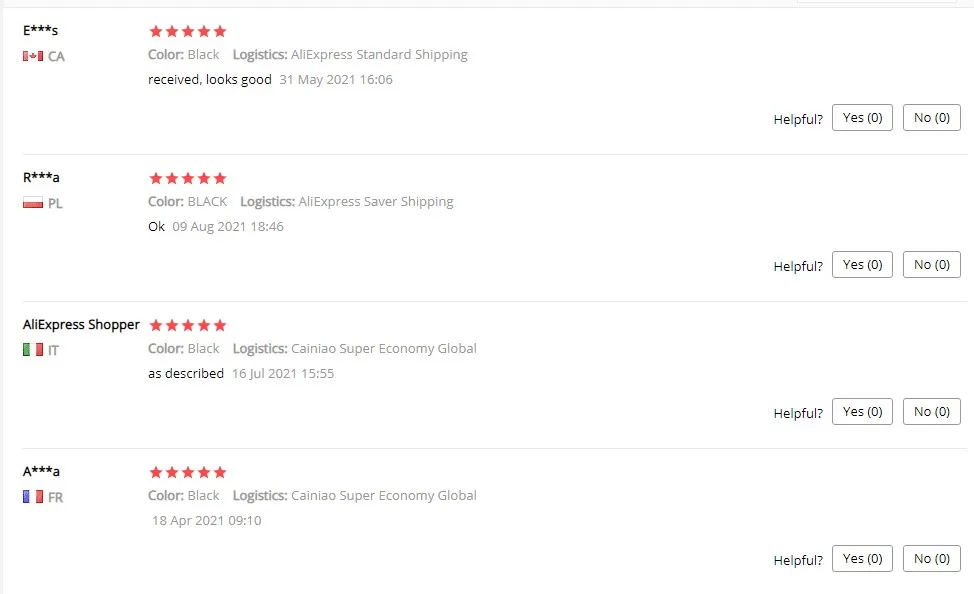Vote Yes on the AliExpress Shopper review
Image resolution: width=974 pixels, height=594 pixels.
pyautogui.click(x=862, y=412)
